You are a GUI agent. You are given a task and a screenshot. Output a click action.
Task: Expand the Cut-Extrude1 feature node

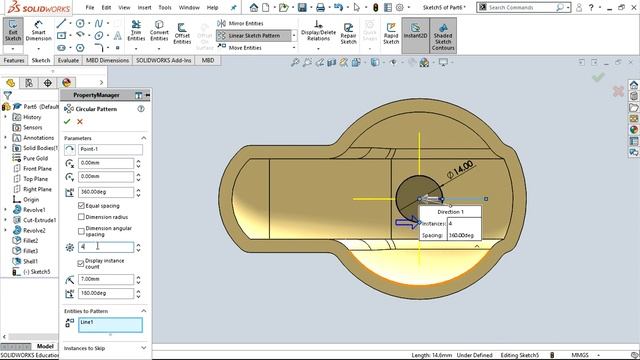[x=5, y=220]
